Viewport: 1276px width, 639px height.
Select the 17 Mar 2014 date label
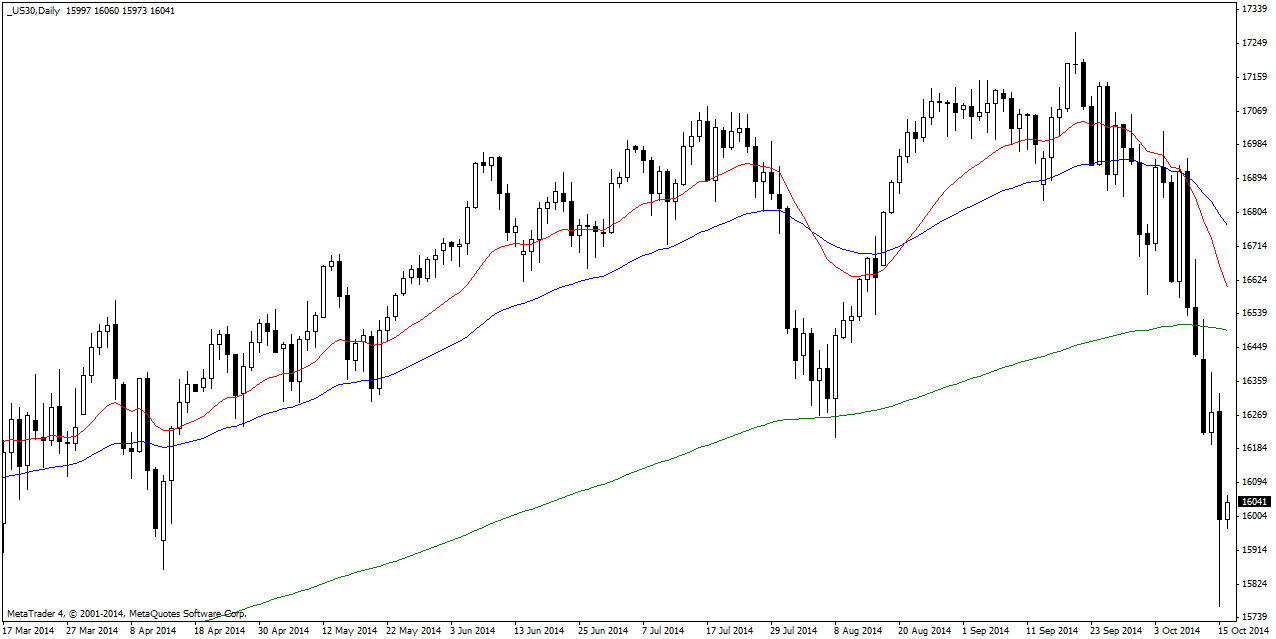point(31,631)
